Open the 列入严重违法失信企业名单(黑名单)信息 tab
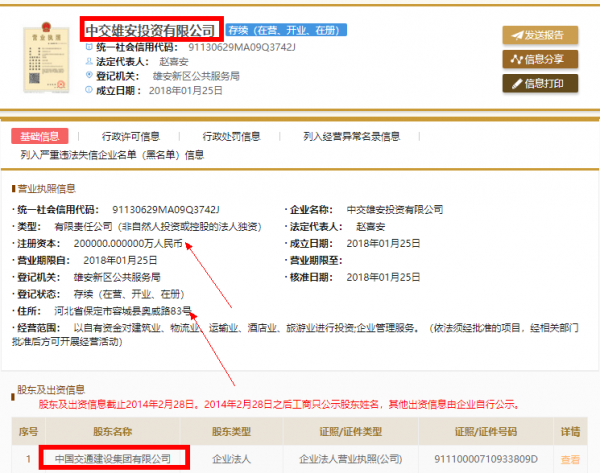 (x=112, y=155)
